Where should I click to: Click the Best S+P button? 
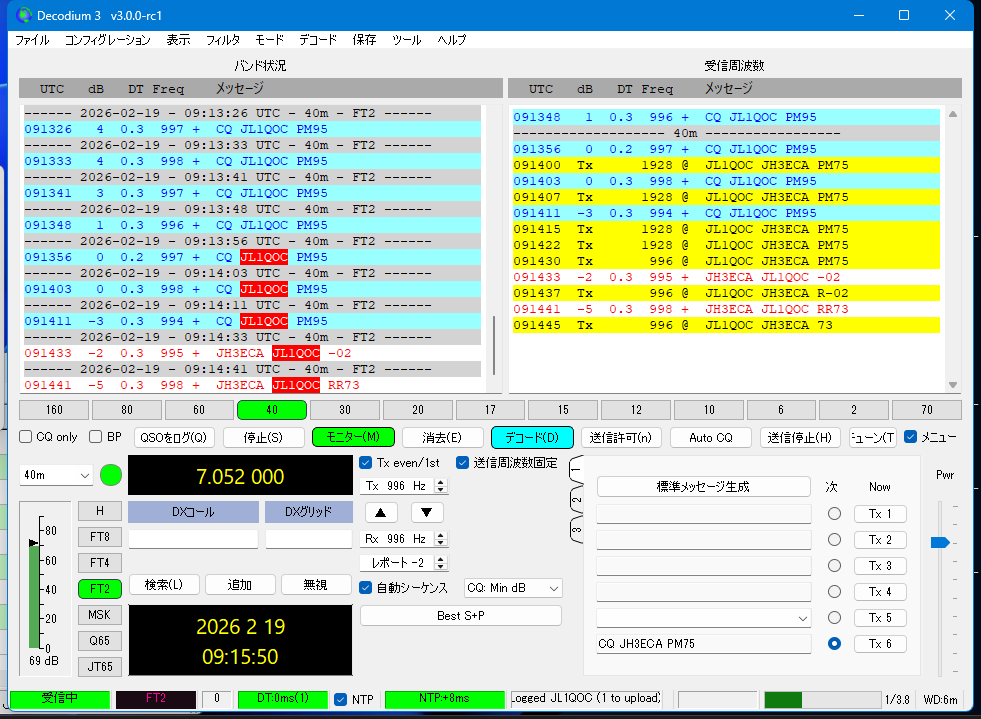click(460, 616)
